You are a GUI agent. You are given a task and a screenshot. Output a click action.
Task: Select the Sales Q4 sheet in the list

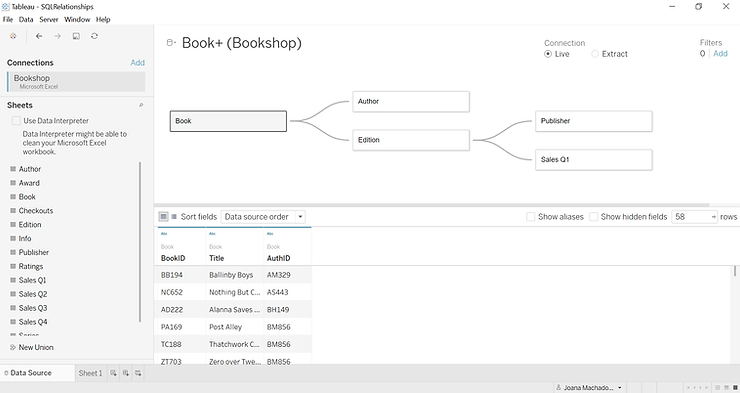coord(33,322)
